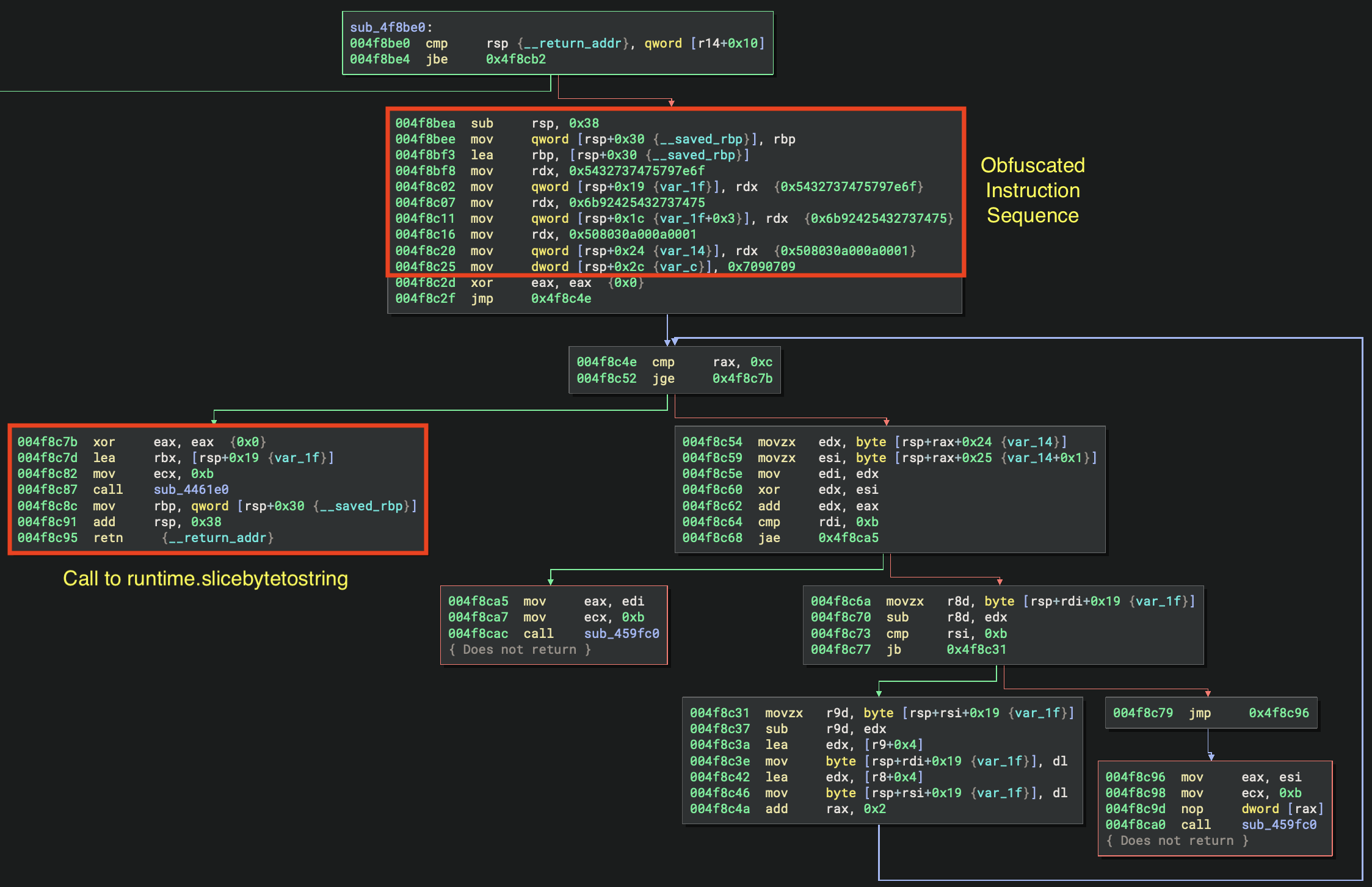This screenshot has width=1372, height=887.
Task: Select movzx edx line at 004f8c54
Action: point(874,441)
